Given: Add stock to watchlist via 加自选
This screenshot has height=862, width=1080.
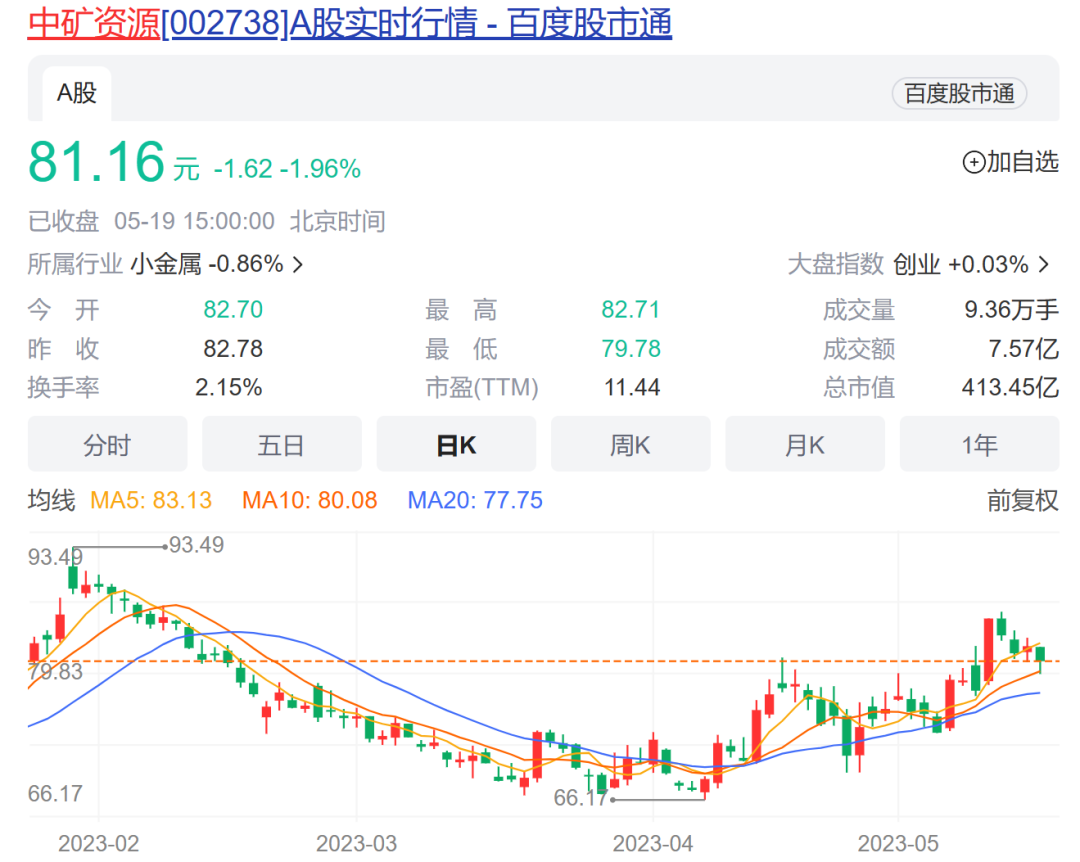Looking at the screenshot, I should click(x=1010, y=162).
